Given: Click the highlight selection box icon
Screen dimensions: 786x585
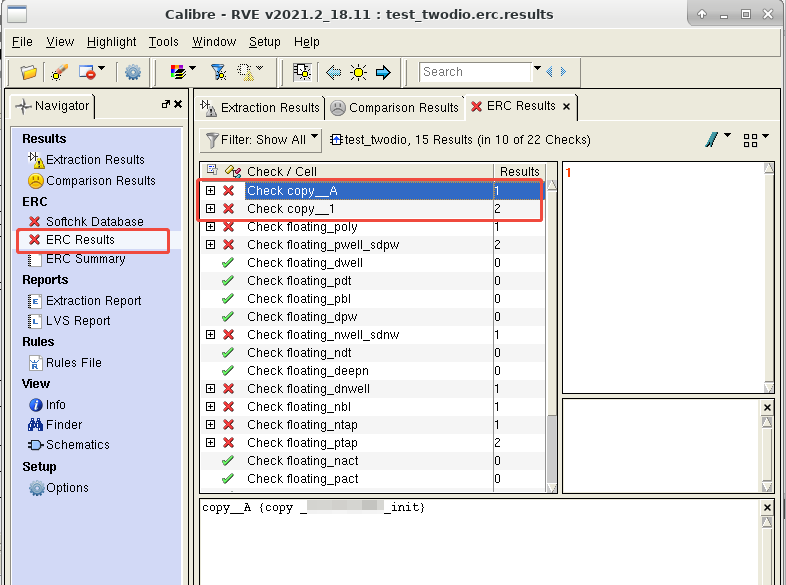Looking at the screenshot, I should (302, 72).
